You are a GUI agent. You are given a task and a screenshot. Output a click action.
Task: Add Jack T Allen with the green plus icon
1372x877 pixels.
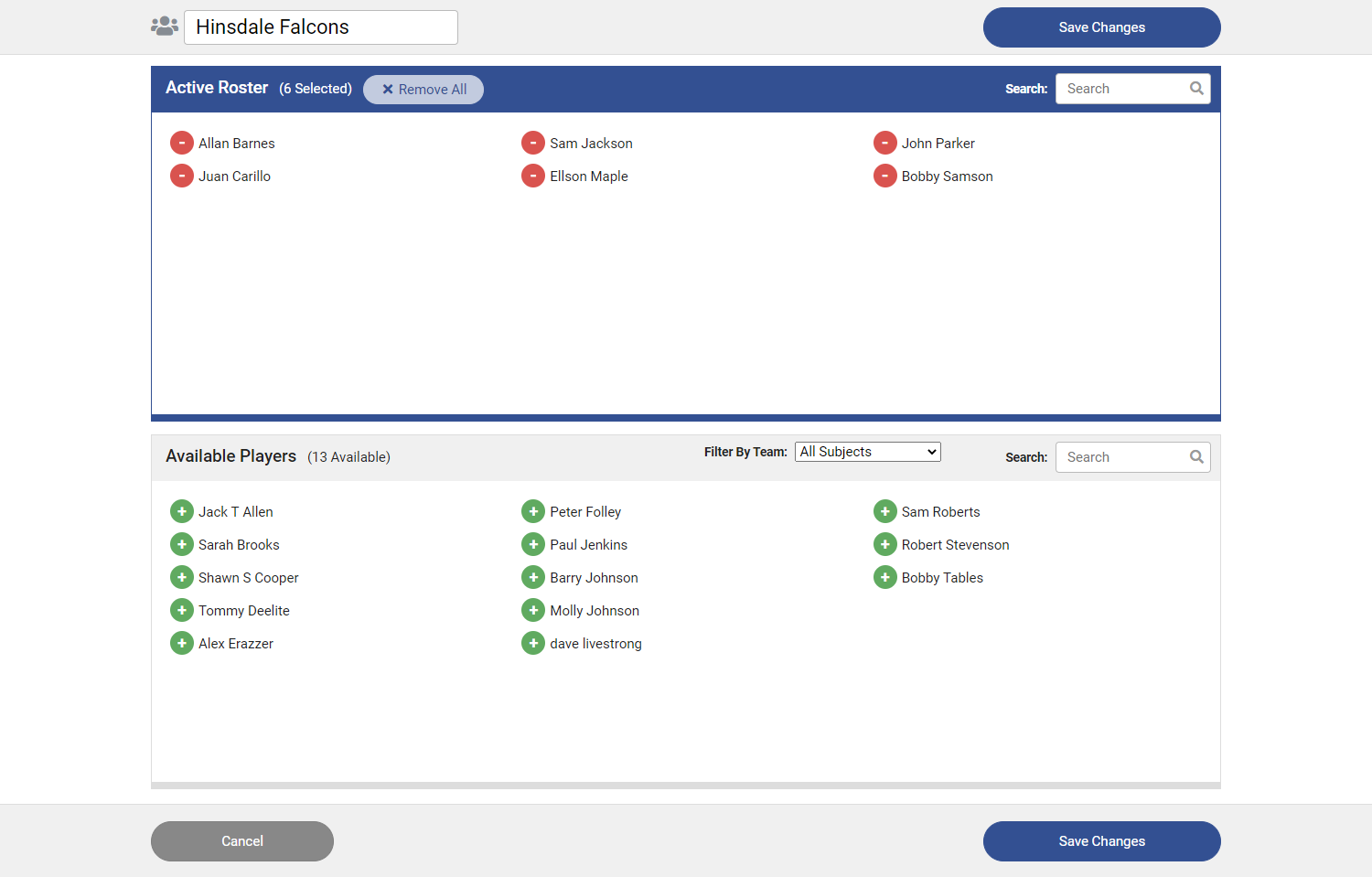(x=181, y=511)
